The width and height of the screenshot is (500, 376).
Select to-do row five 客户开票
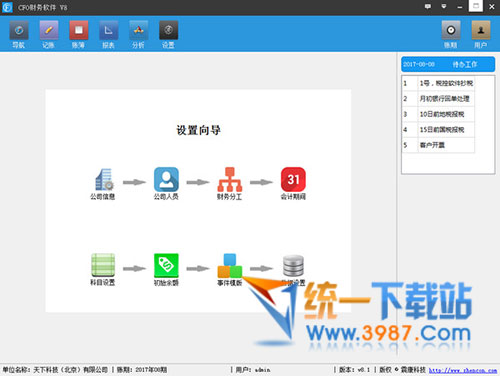[x=438, y=145]
